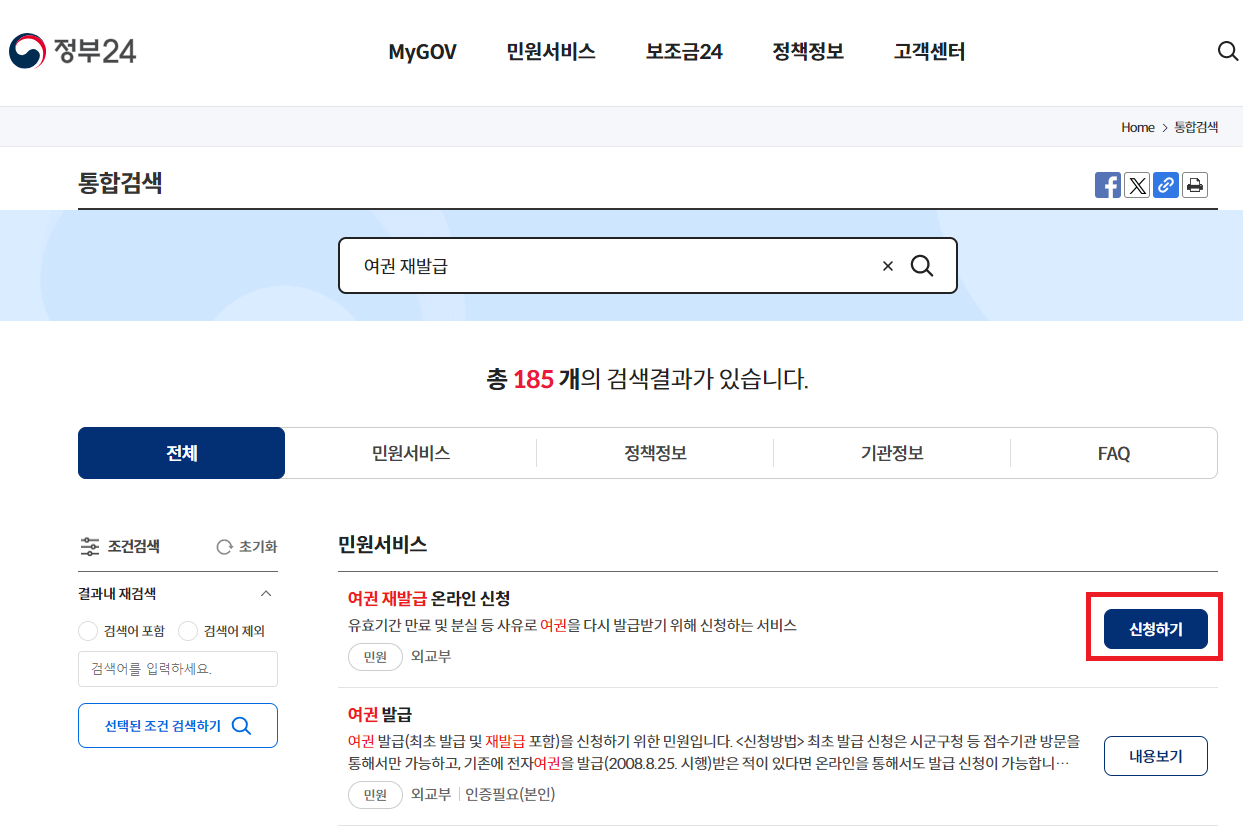Switch to the FAQ tab
The height and width of the screenshot is (830, 1243).
1113,452
